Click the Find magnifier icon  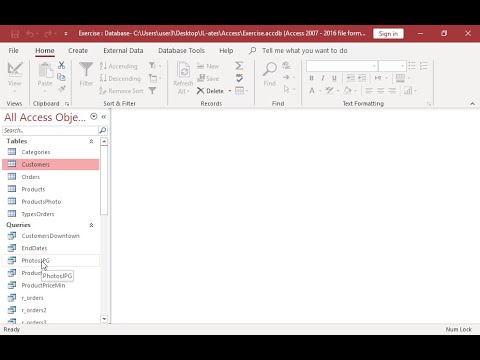(x=269, y=69)
